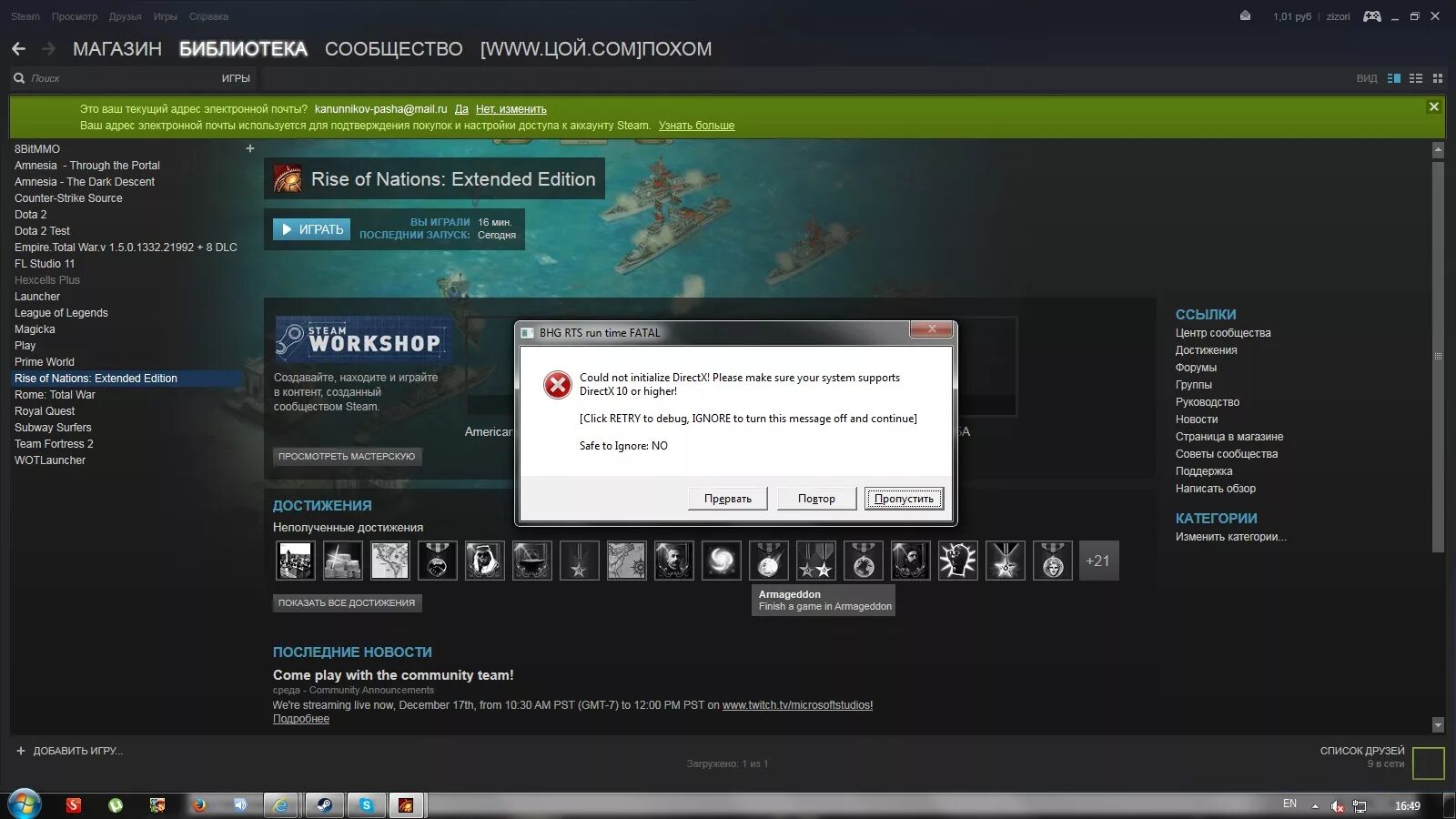Close the BHG RTS run time FATAL dialog
Viewport: 1456px width, 819px height.
[x=932, y=329]
